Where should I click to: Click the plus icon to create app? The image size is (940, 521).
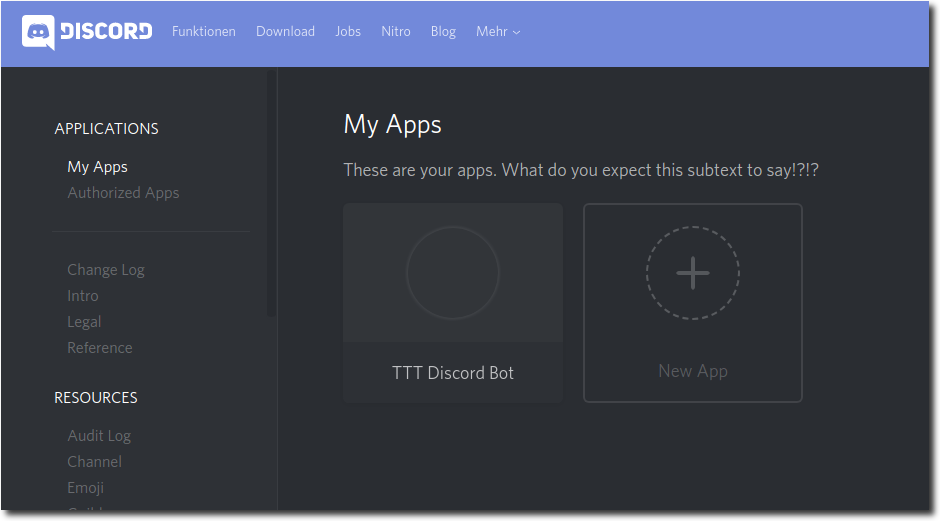point(692,273)
